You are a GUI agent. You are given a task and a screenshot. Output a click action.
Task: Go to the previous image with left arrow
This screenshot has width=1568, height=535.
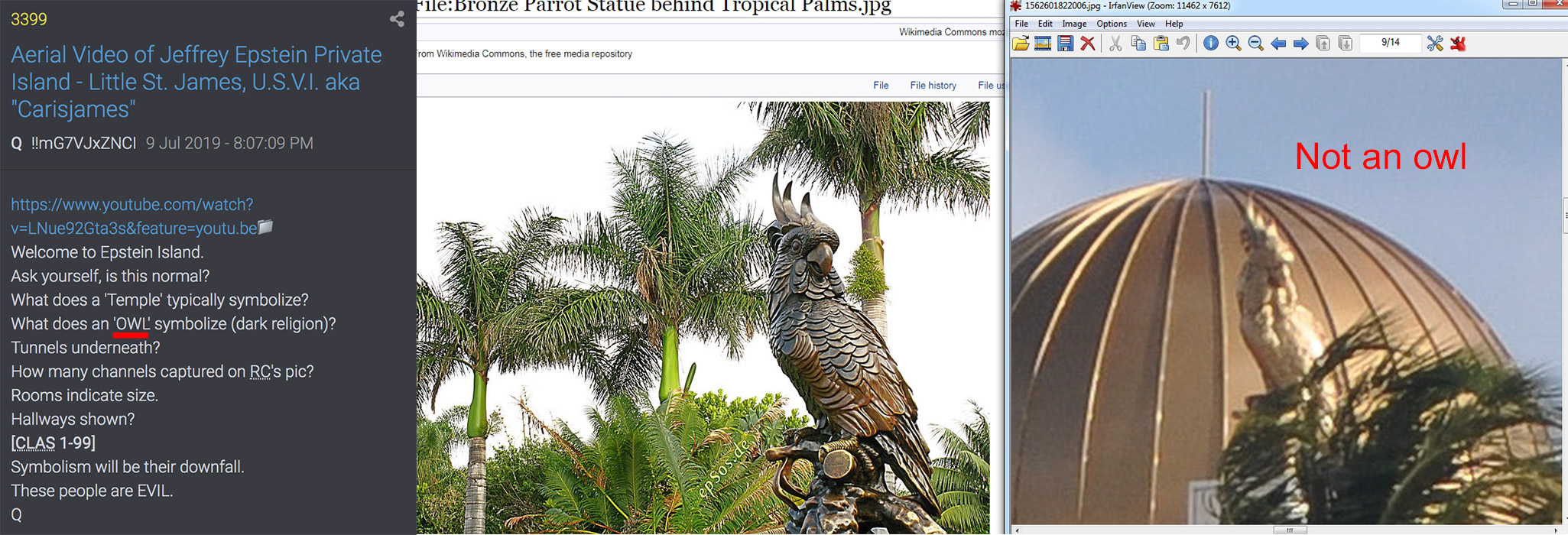[x=1278, y=44]
